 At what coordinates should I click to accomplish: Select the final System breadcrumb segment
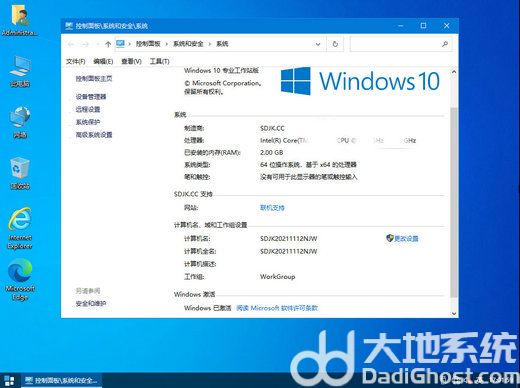(x=222, y=44)
